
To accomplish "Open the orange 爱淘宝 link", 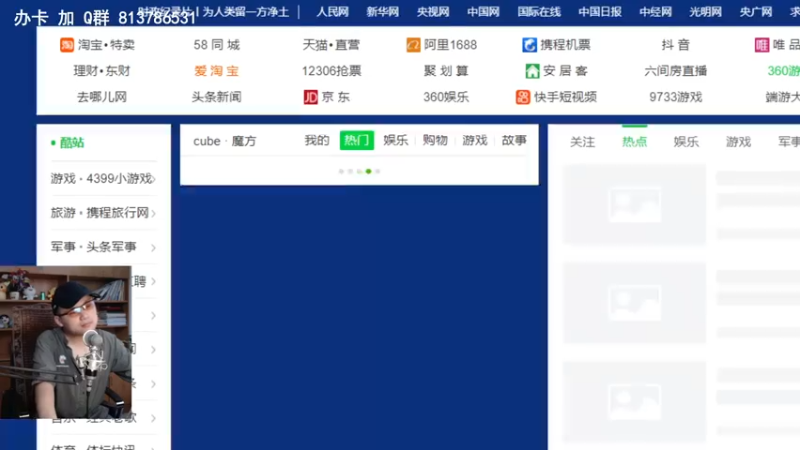I will [216, 71].
